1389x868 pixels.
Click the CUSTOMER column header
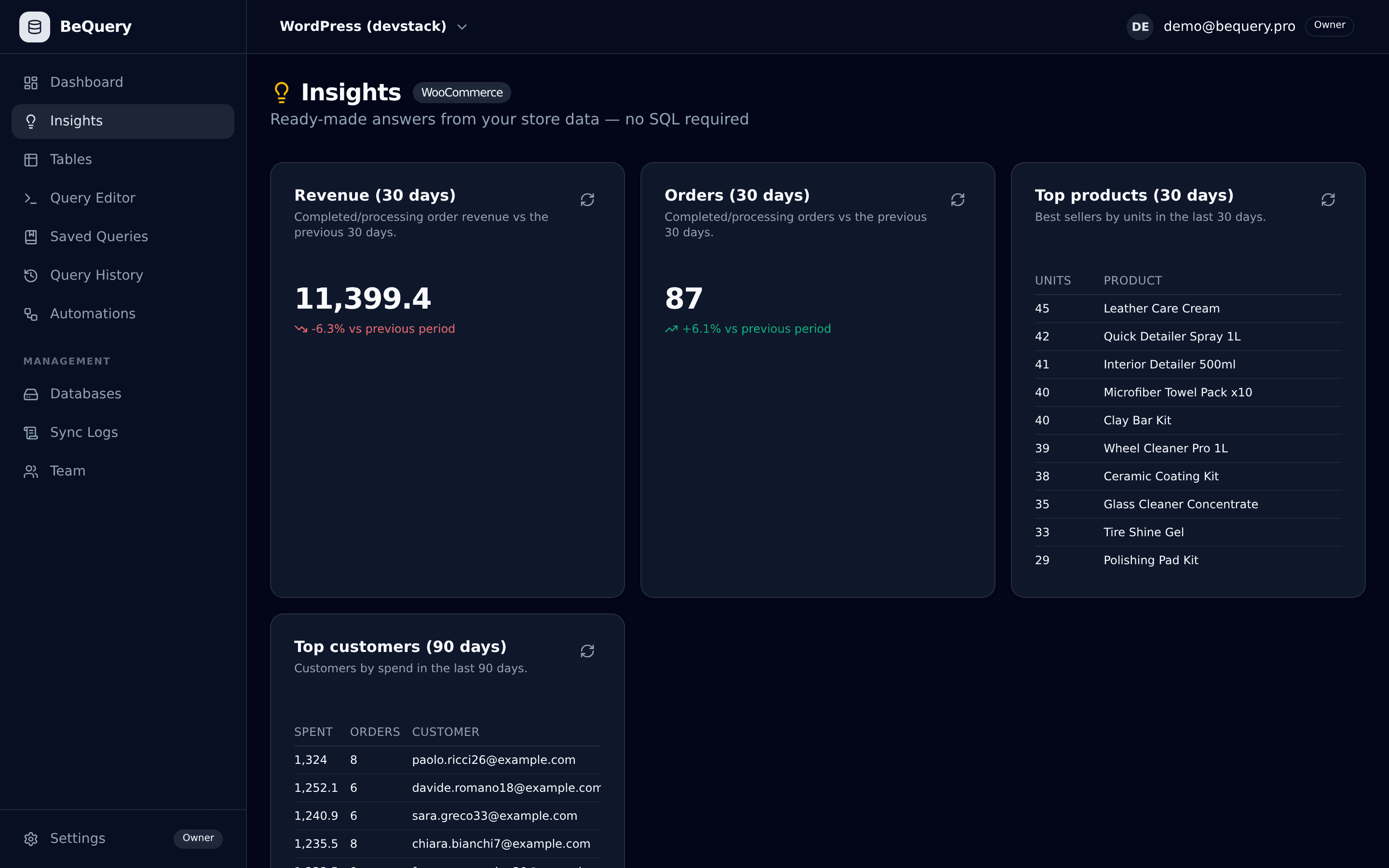(x=446, y=732)
